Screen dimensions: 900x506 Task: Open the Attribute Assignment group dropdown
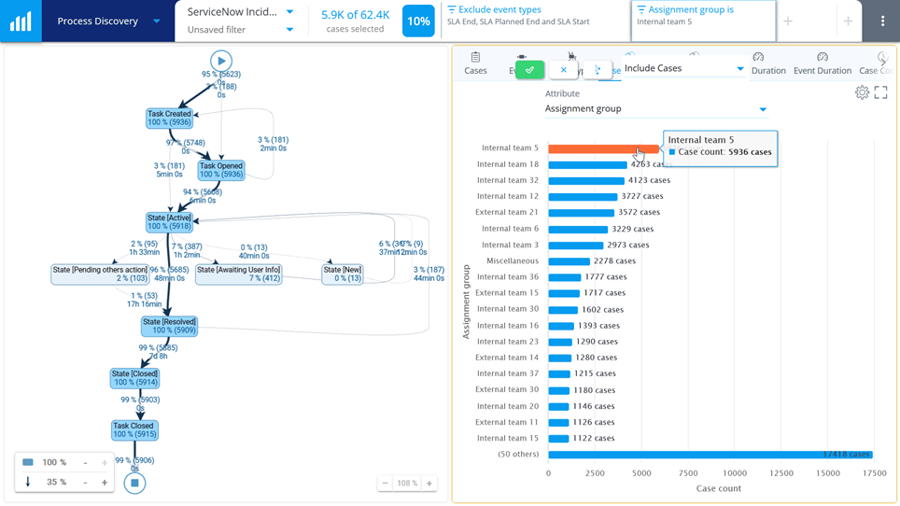[x=656, y=109]
